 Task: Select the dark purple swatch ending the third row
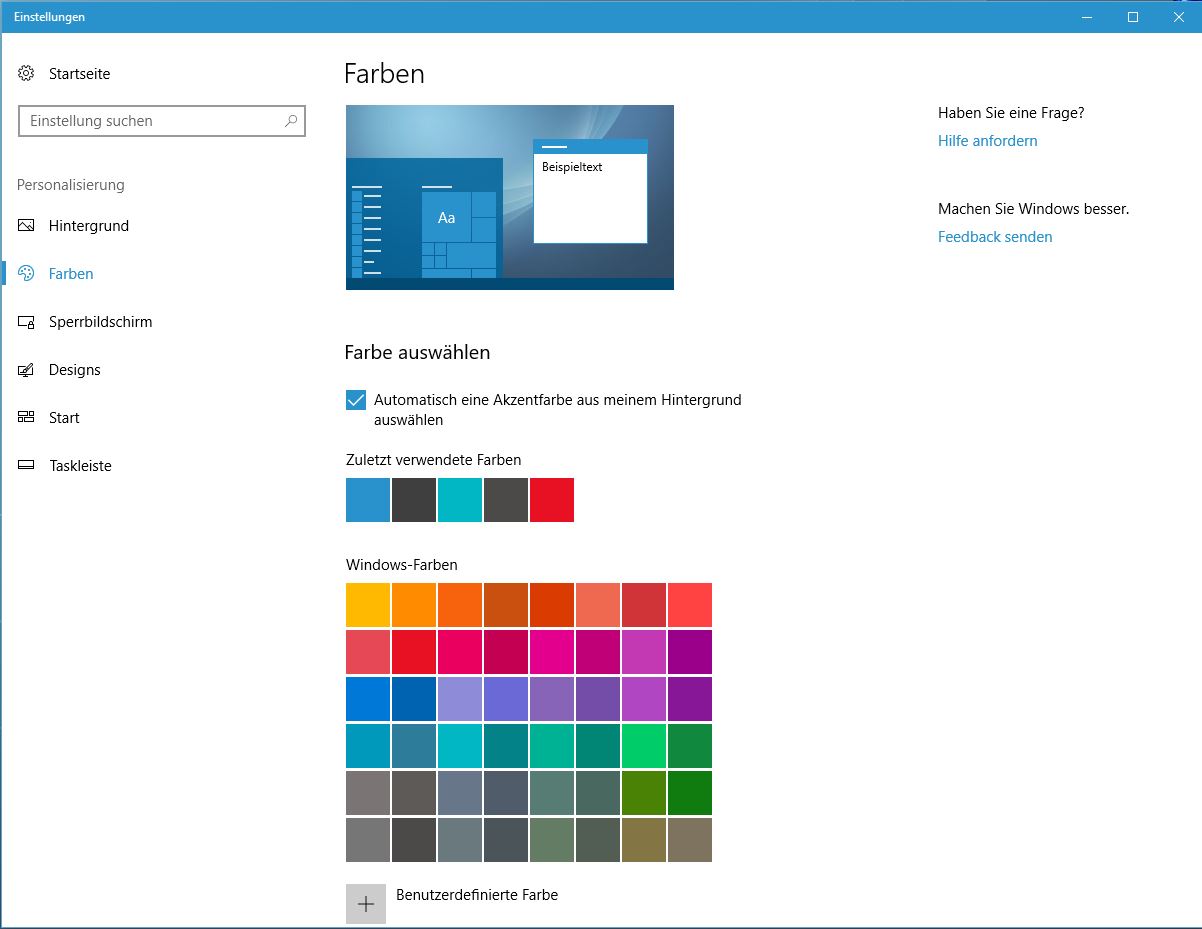click(690, 699)
